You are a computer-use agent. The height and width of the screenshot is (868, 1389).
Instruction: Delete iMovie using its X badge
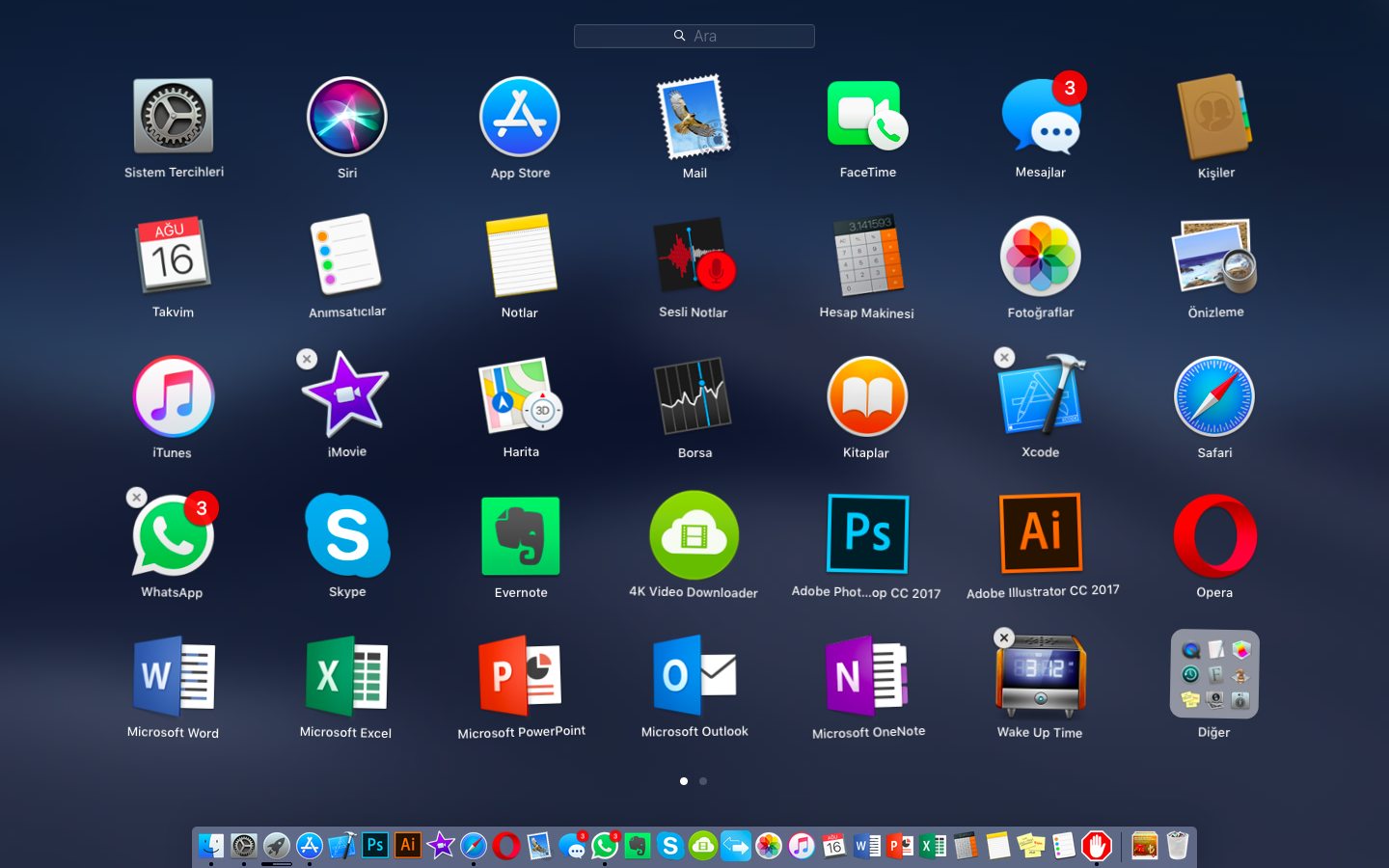(307, 359)
